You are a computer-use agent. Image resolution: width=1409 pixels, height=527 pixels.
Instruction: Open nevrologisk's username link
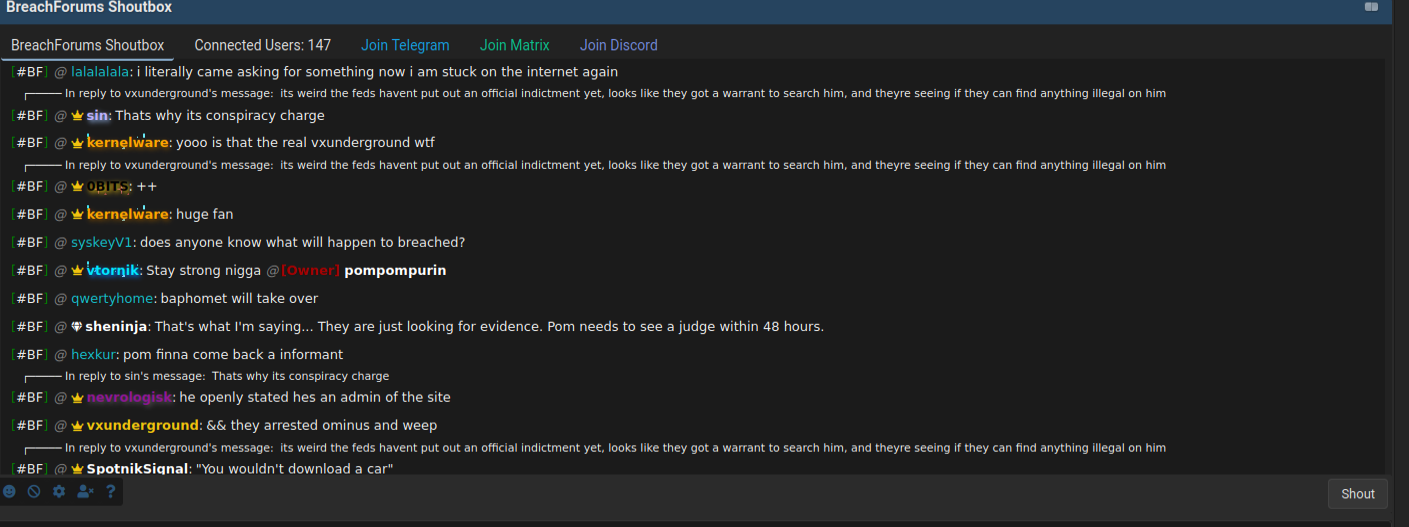click(129, 398)
